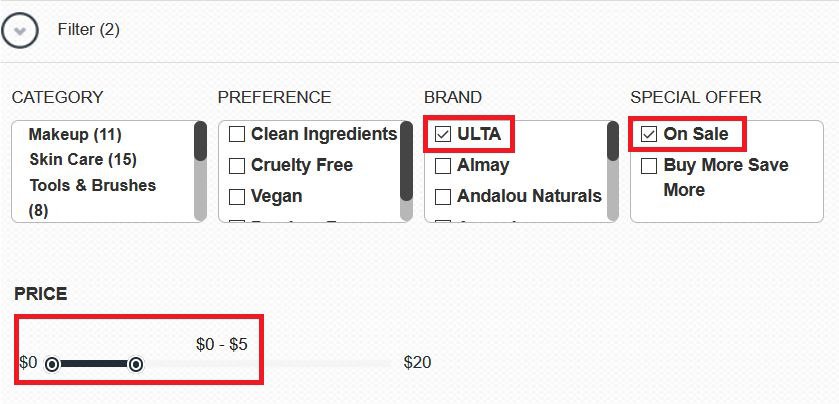Screen dimensions: 839x404
Task: Check the Vegan preference box
Action: 237,196
